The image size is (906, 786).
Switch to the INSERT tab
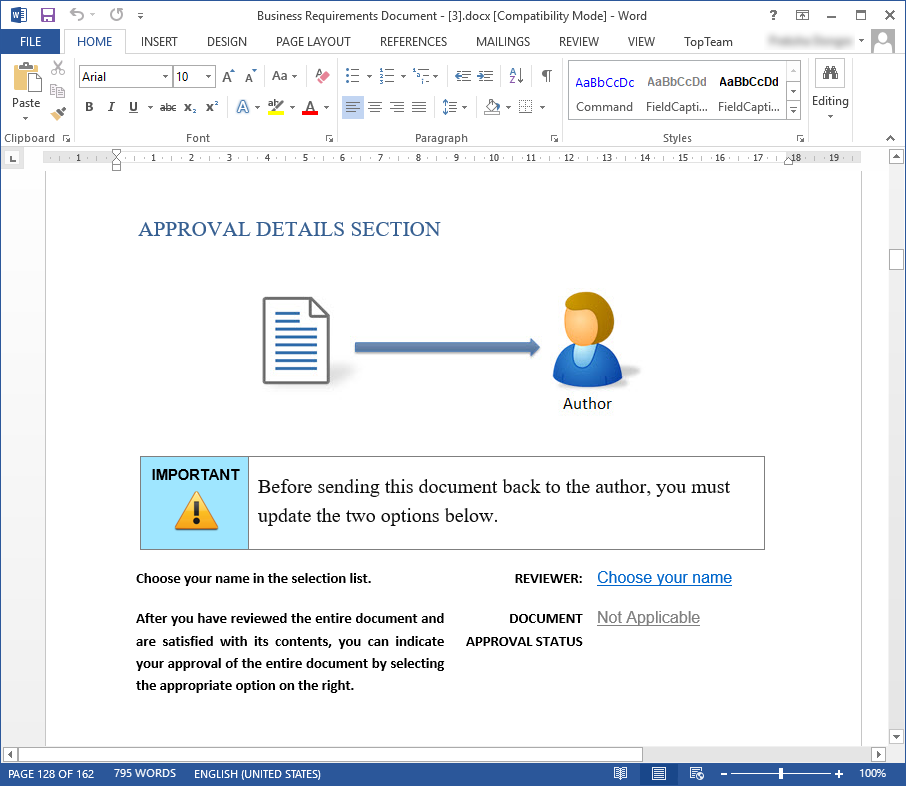(159, 42)
